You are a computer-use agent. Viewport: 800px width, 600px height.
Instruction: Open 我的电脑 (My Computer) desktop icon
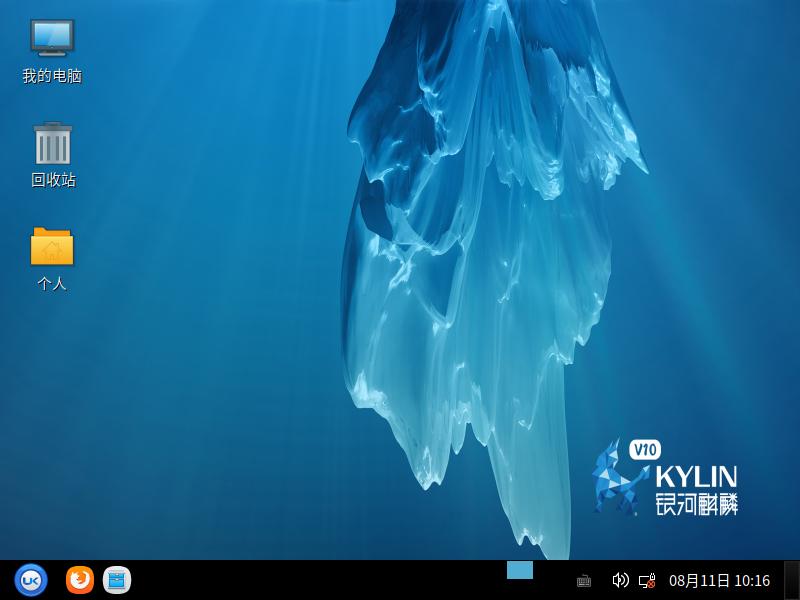click(51, 42)
